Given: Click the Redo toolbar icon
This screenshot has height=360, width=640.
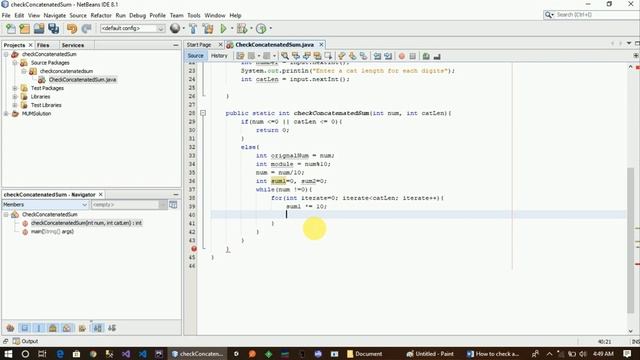Looking at the screenshot, I should pyautogui.click(x=86, y=29).
